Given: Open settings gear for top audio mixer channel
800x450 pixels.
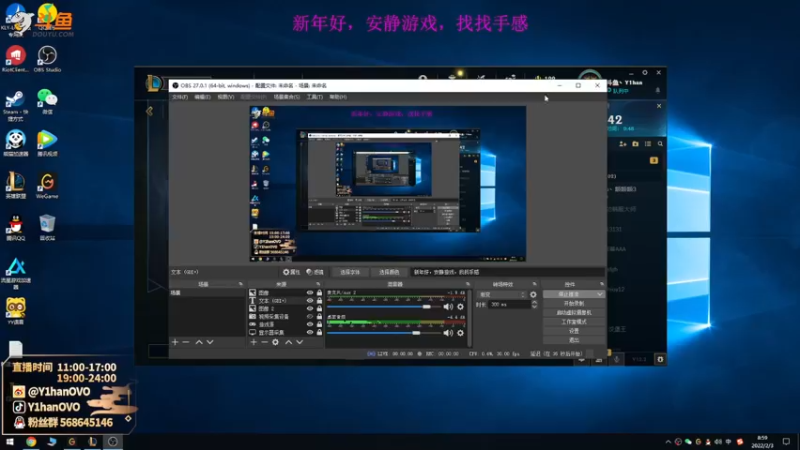Looking at the screenshot, I should (x=460, y=307).
